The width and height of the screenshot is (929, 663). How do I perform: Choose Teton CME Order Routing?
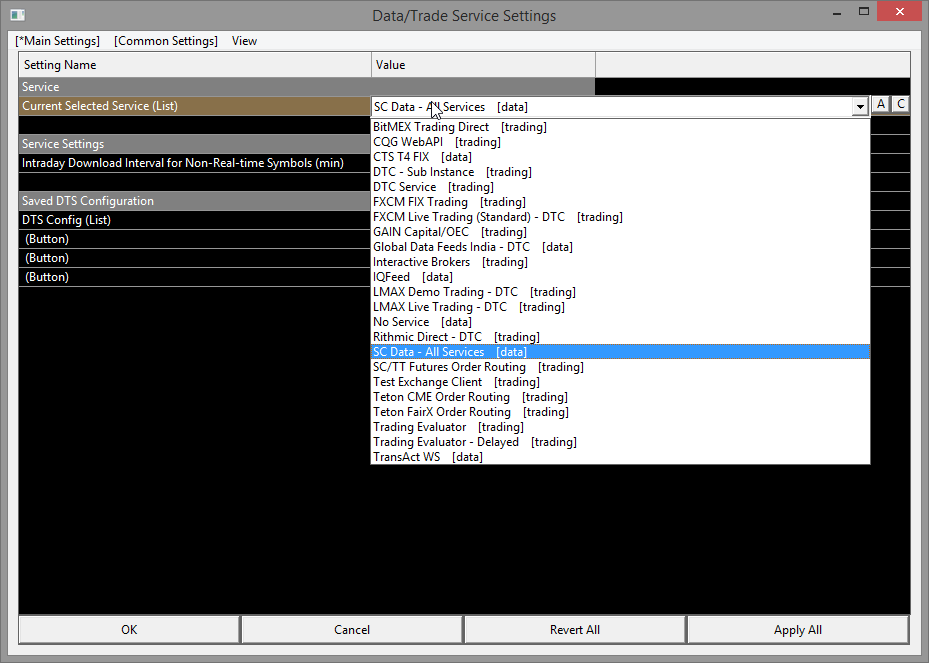(620, 397)
